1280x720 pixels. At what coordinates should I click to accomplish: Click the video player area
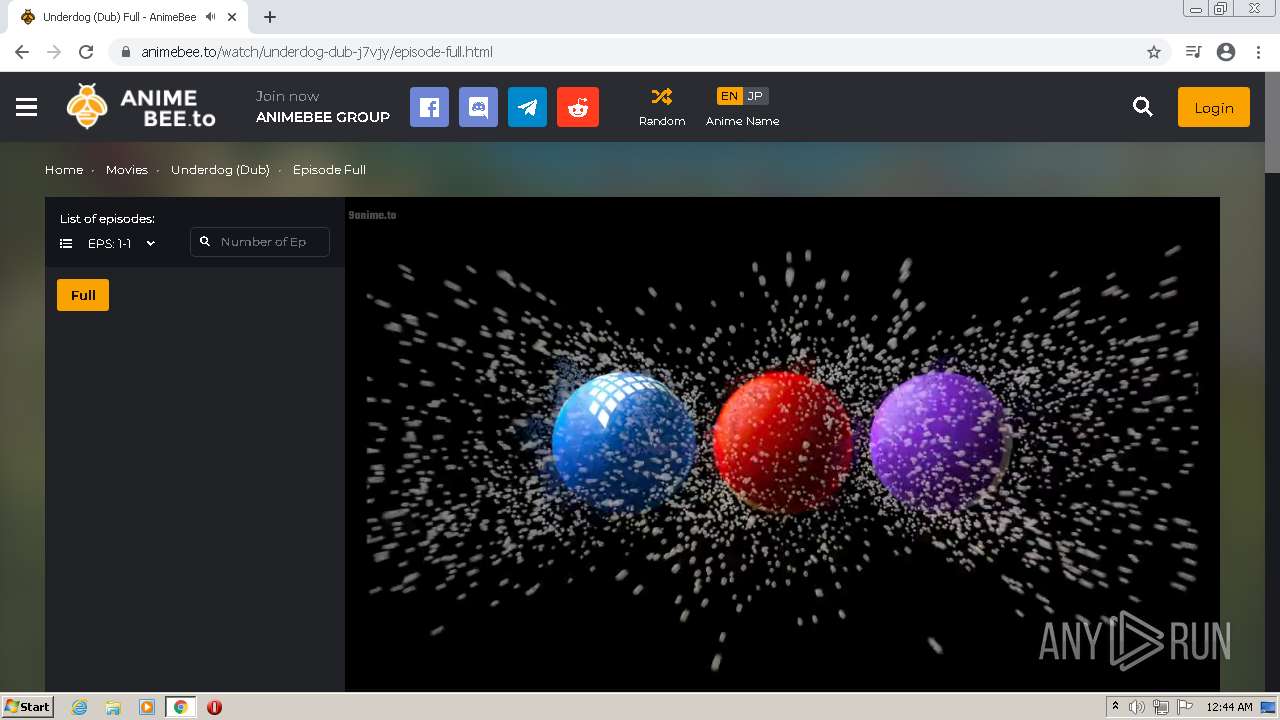point(782,443)
